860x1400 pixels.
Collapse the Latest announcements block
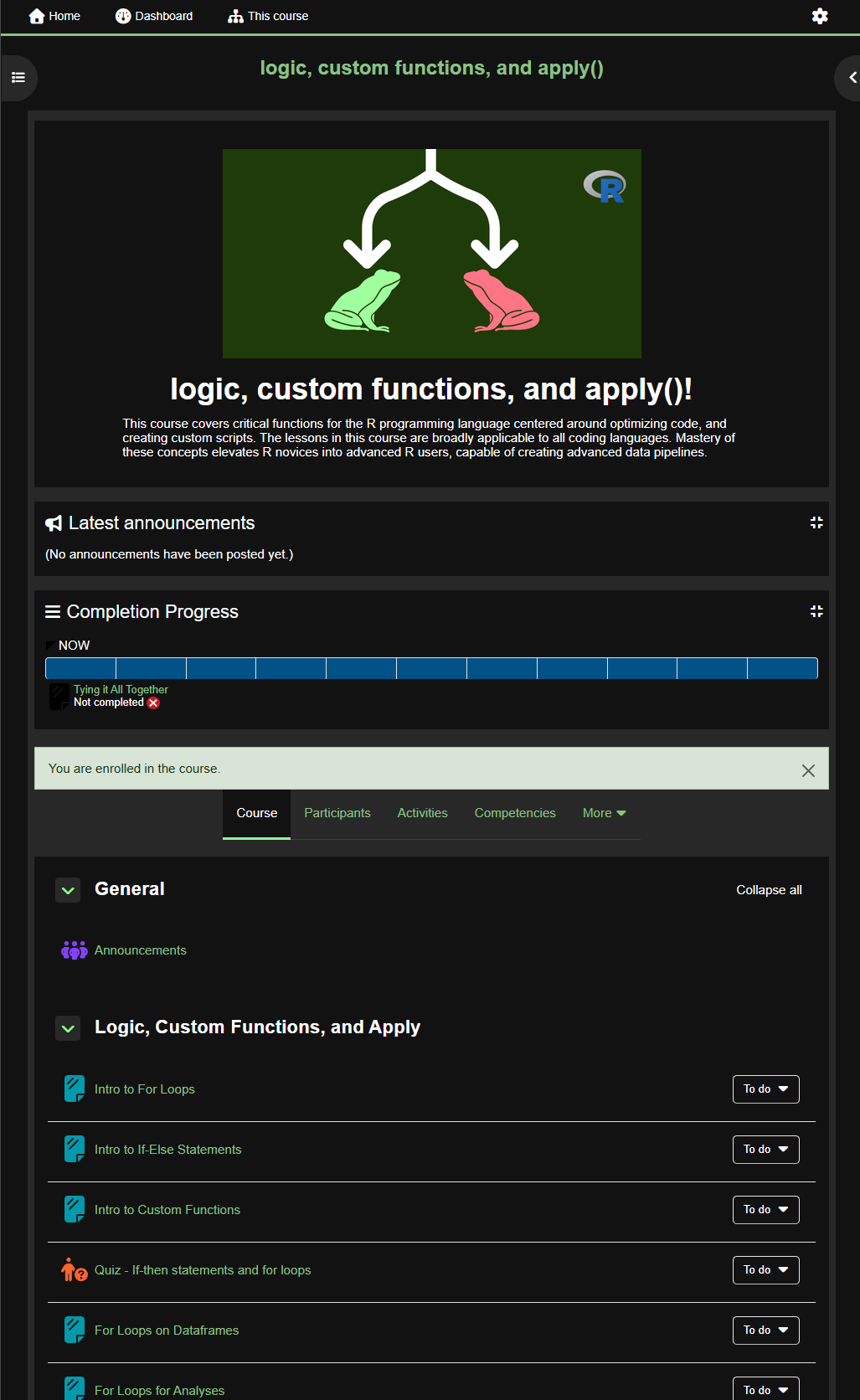click(x=816, y=522)
